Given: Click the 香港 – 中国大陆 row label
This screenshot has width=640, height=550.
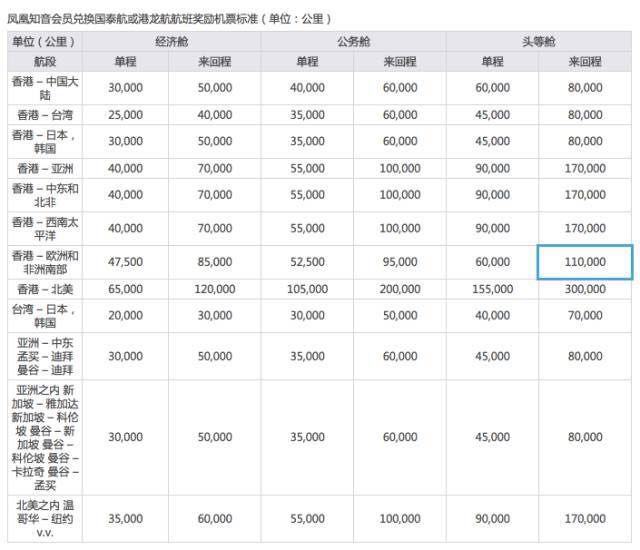Looking at the screenshot, I should coord(45,88).
